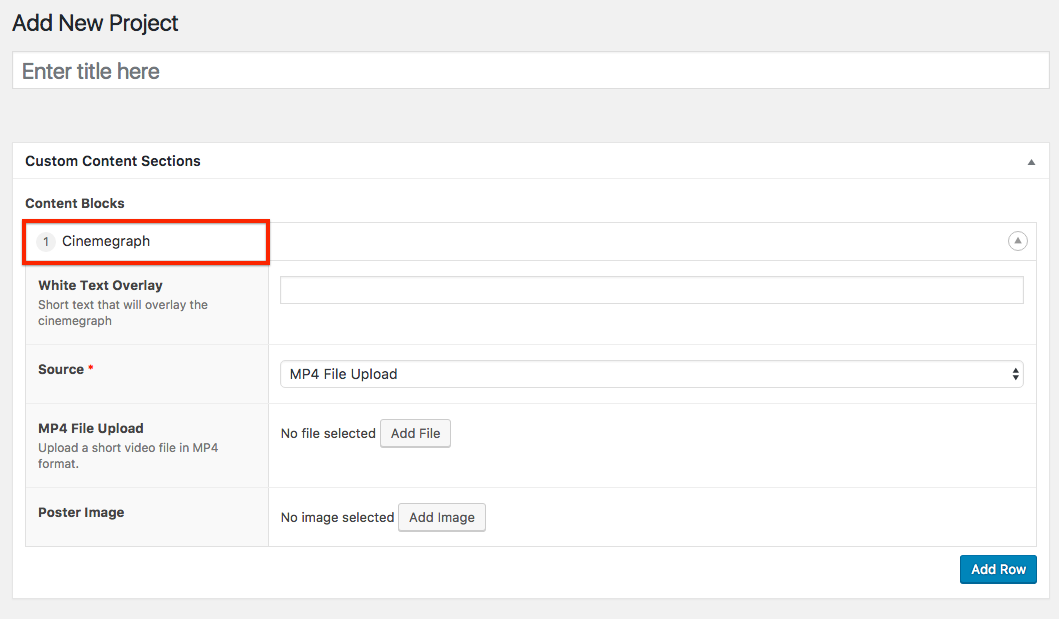Screen dimensions: 1059x619
Task: Click the No image selected text
Action: coord(337,517)
